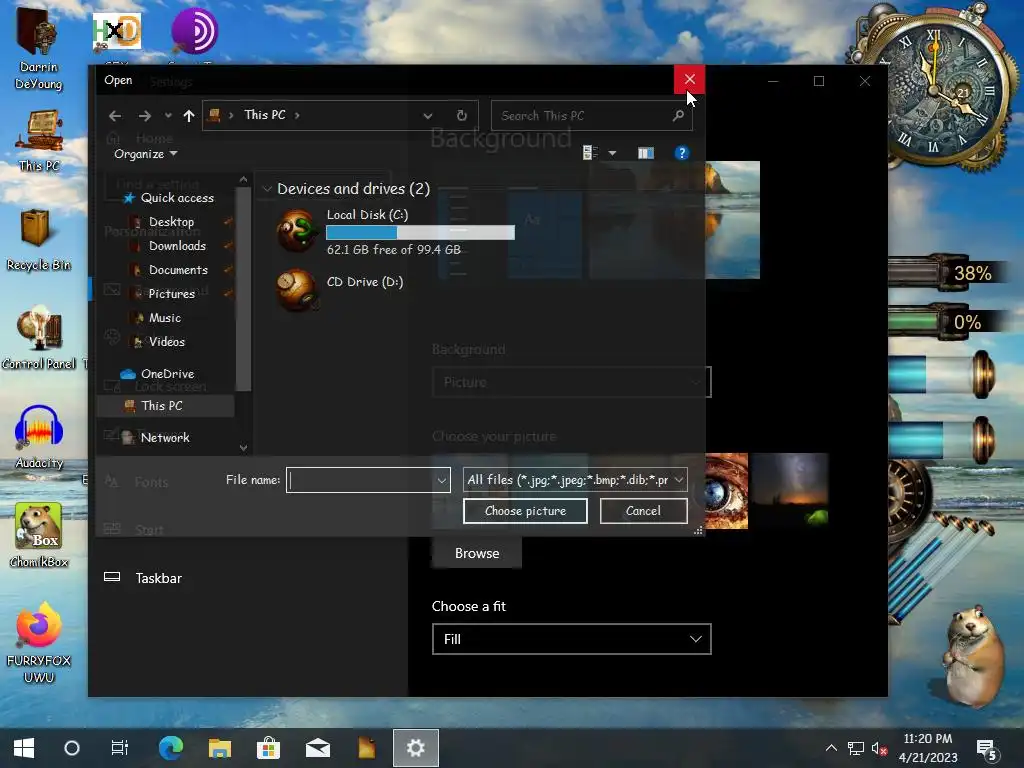Show hidden system tray icons
1024x768 pixels.
pos(831,748)
